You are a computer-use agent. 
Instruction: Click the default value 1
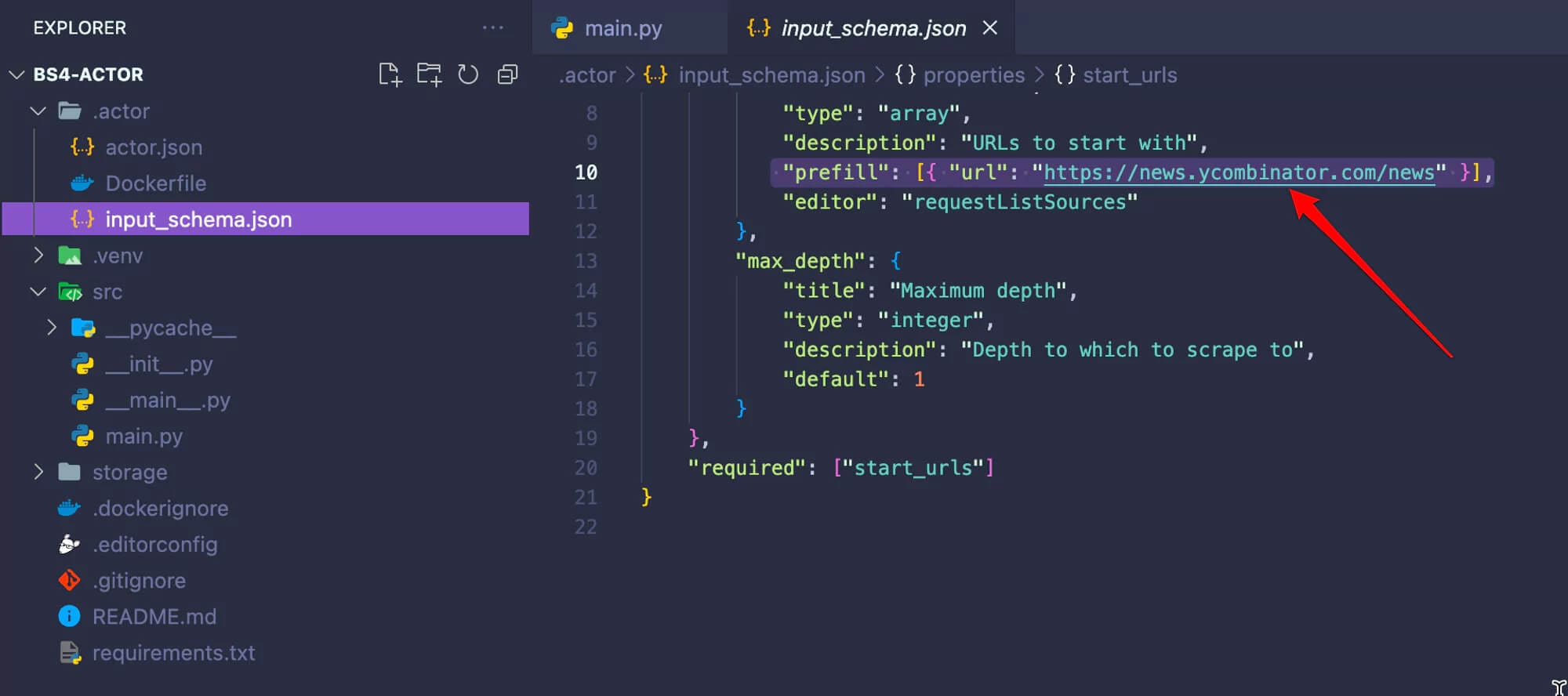click(x=919, y=379)
